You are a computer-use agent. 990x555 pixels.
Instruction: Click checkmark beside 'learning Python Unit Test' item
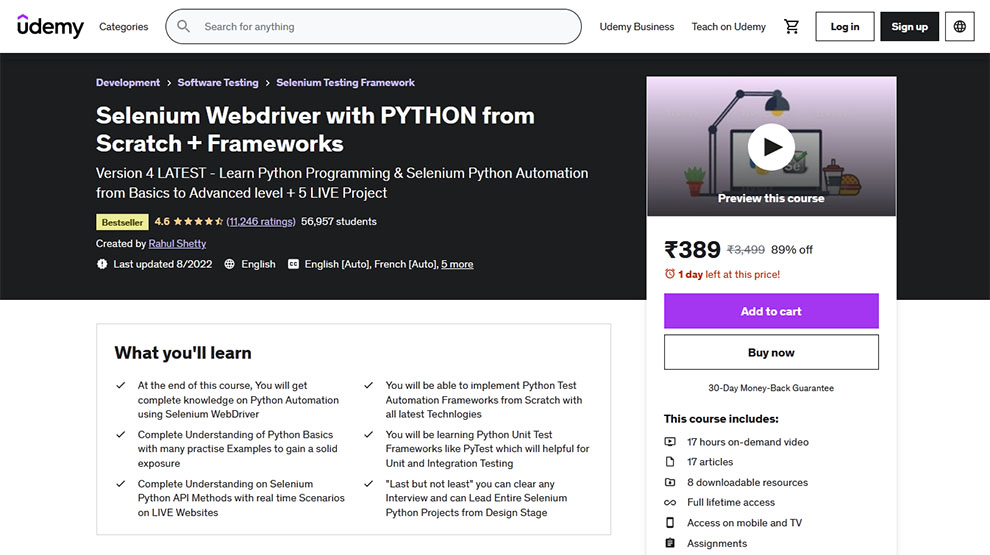[x=369, y=434]
